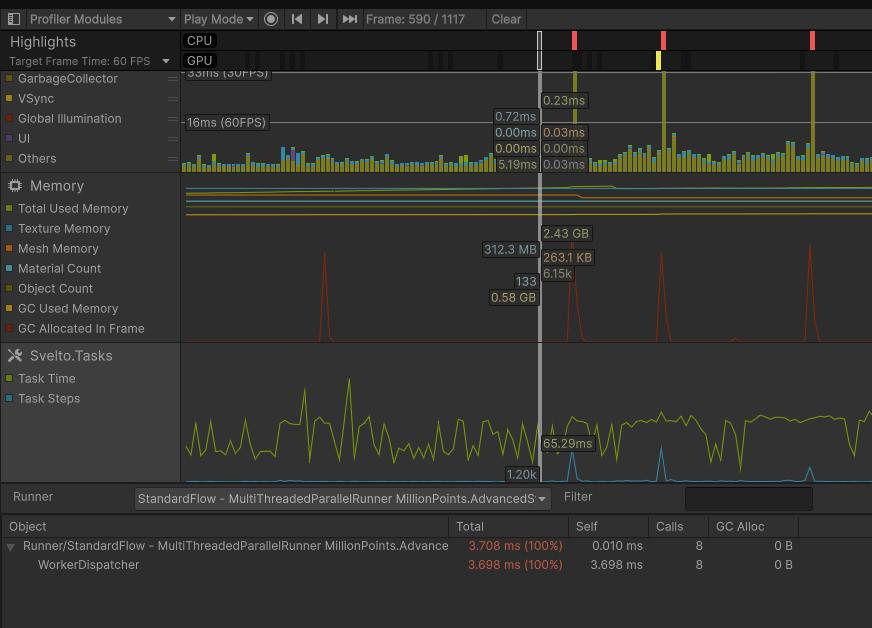Click the Memory module title

57,186
